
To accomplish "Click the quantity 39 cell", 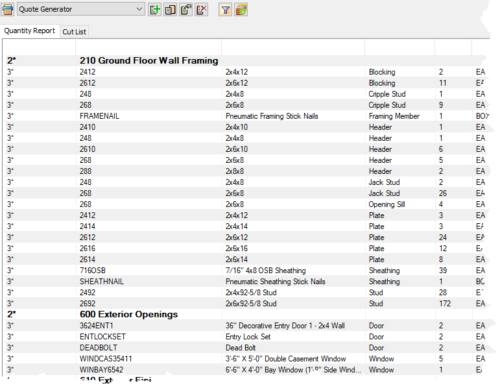I will 443,270.
